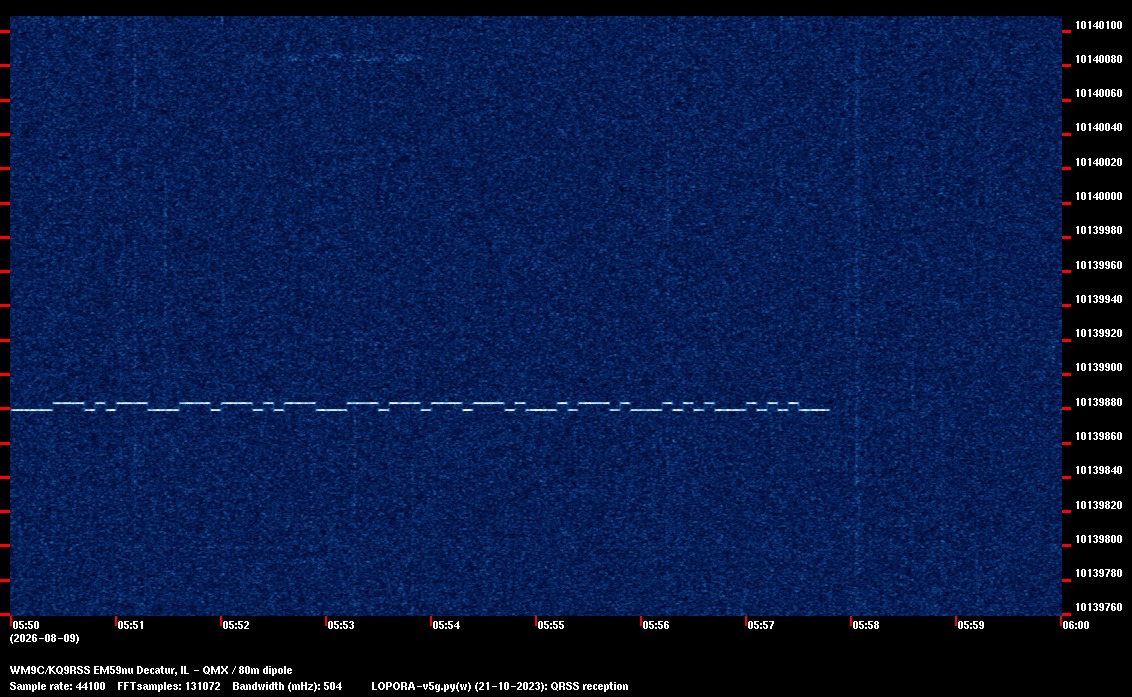
Task: Click the 05:57 time axis label
Action: [x=761, y=625]
